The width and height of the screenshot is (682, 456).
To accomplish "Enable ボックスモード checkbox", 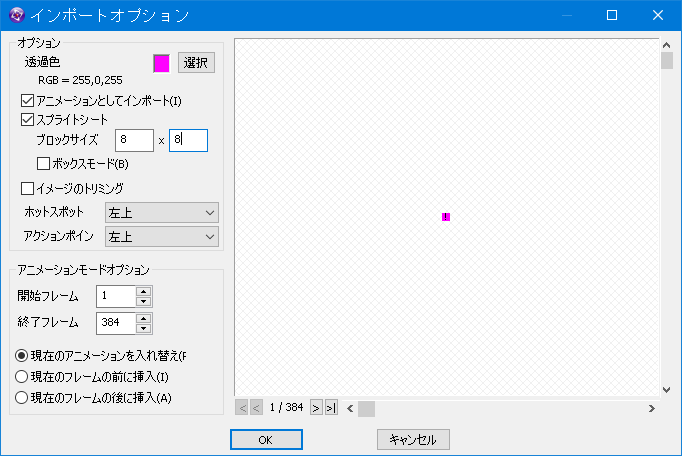I will (x=44, y=164).
